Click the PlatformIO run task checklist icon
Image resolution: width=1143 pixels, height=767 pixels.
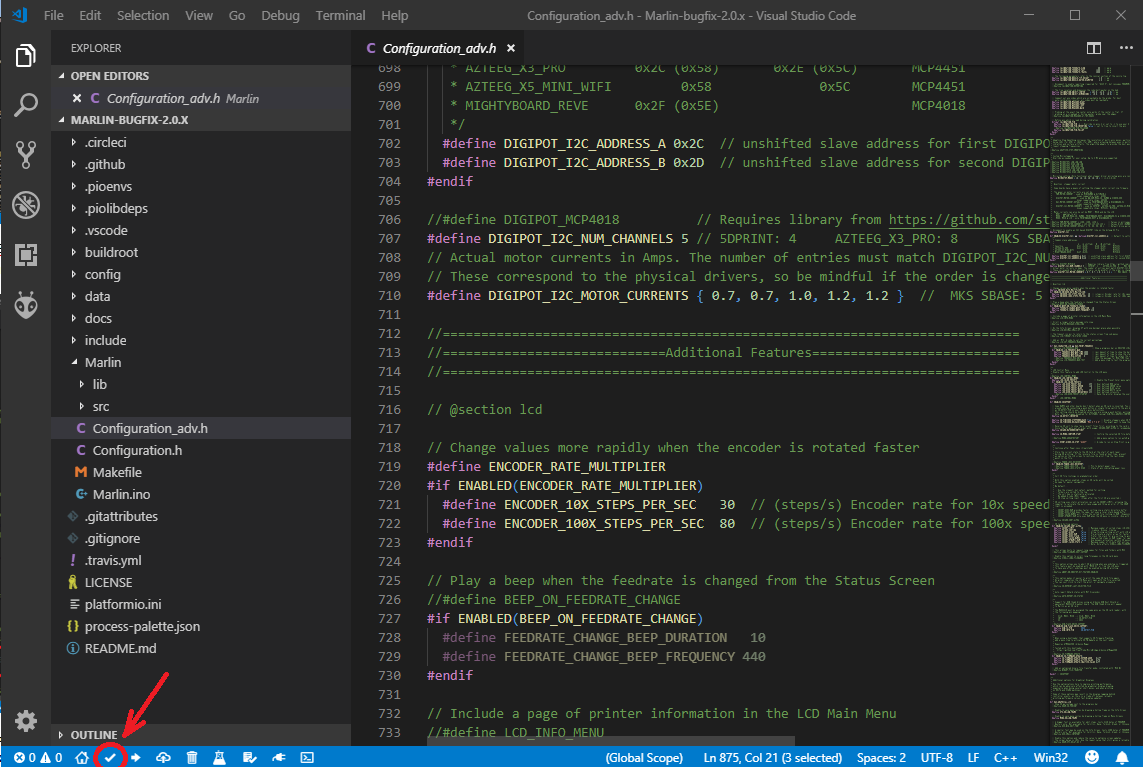pos(249,758)
